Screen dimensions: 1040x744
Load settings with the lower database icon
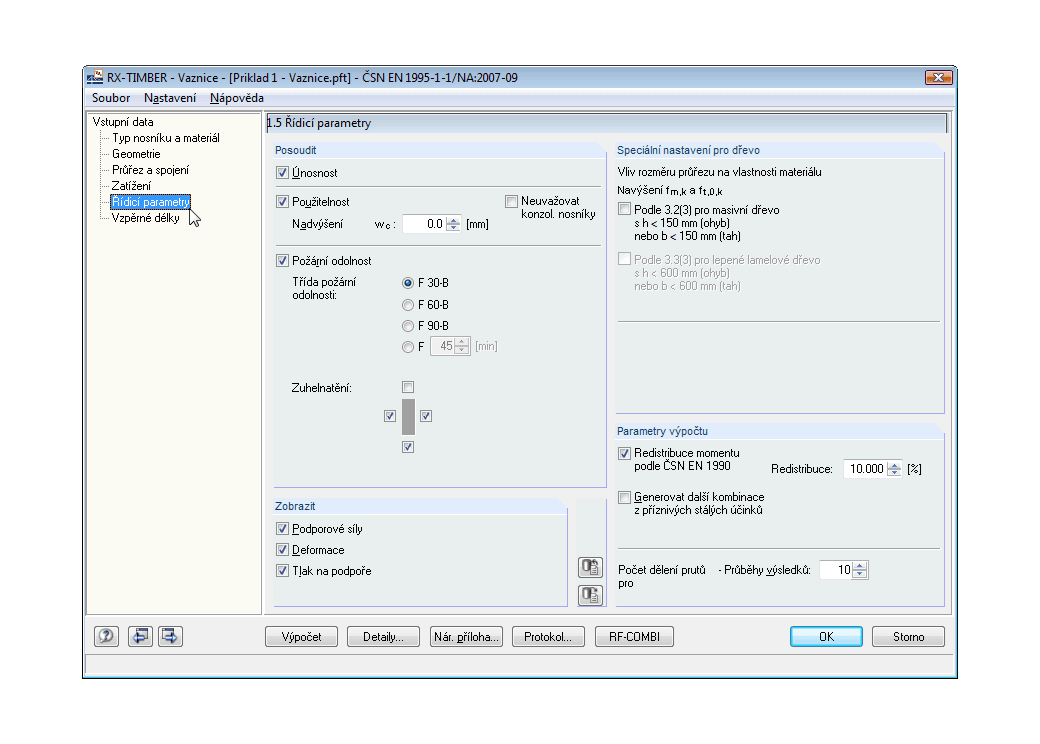[590, 595]
